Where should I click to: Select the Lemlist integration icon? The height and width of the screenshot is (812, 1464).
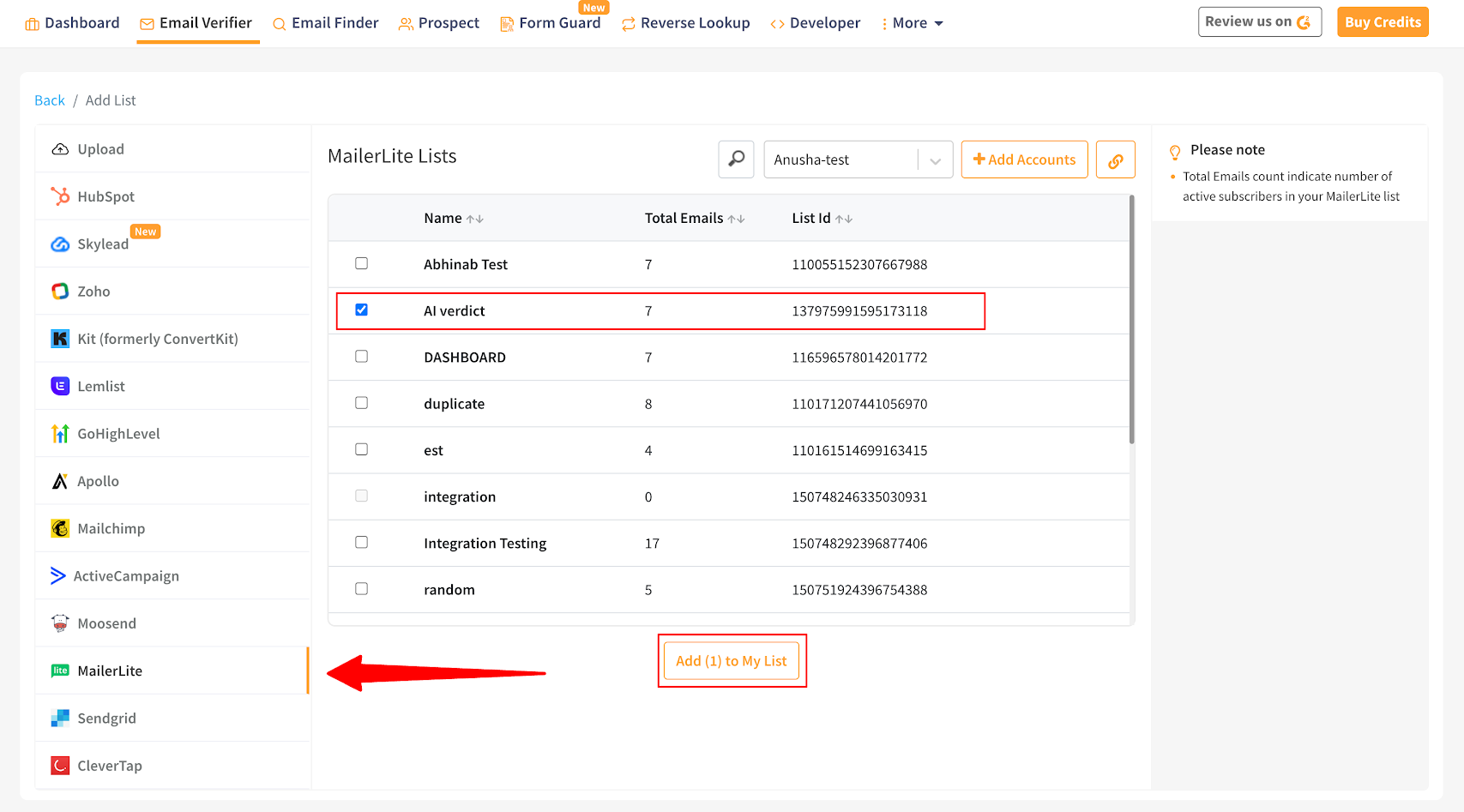pos(60,386)
